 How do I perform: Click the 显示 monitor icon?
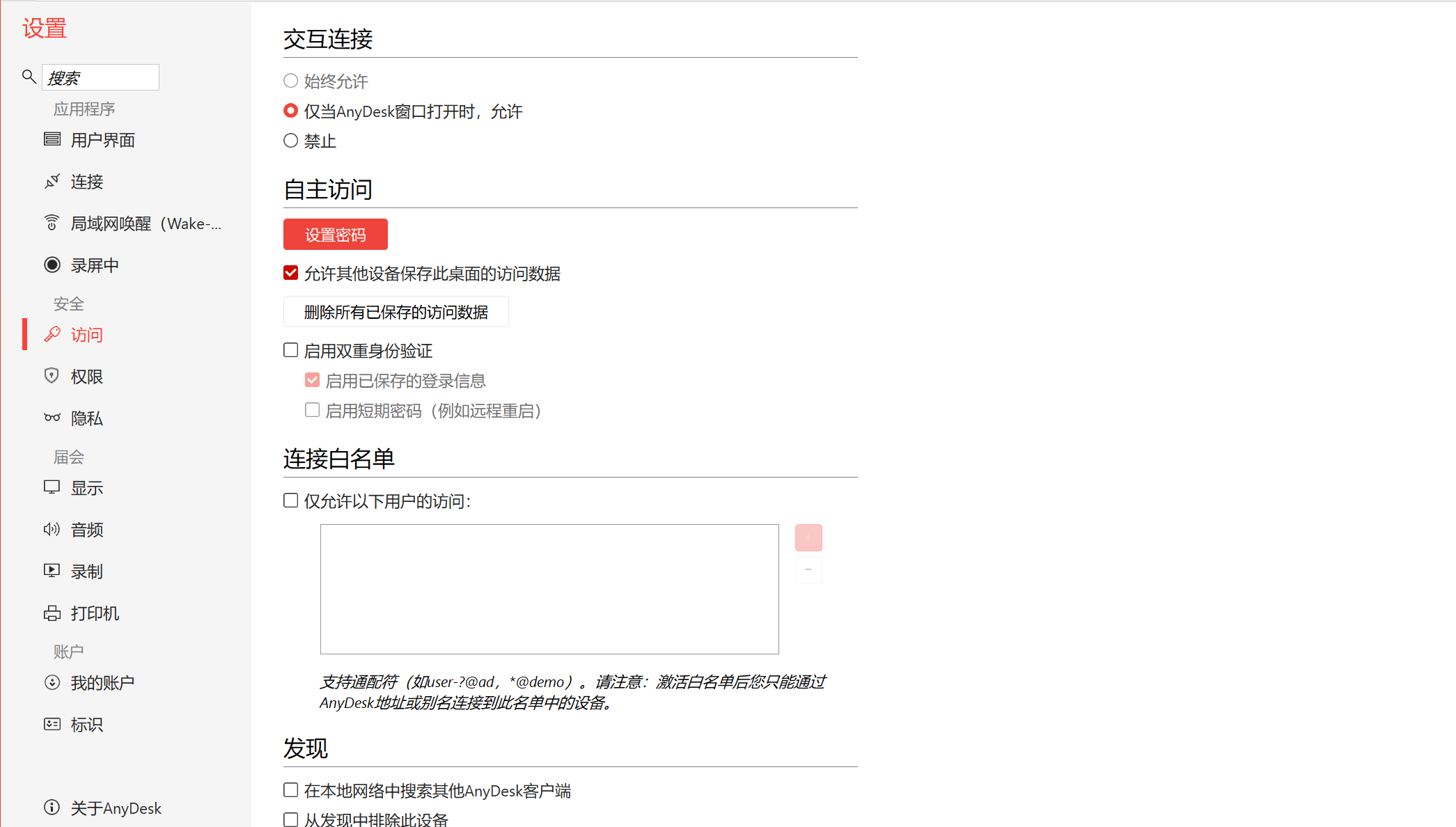52,487
